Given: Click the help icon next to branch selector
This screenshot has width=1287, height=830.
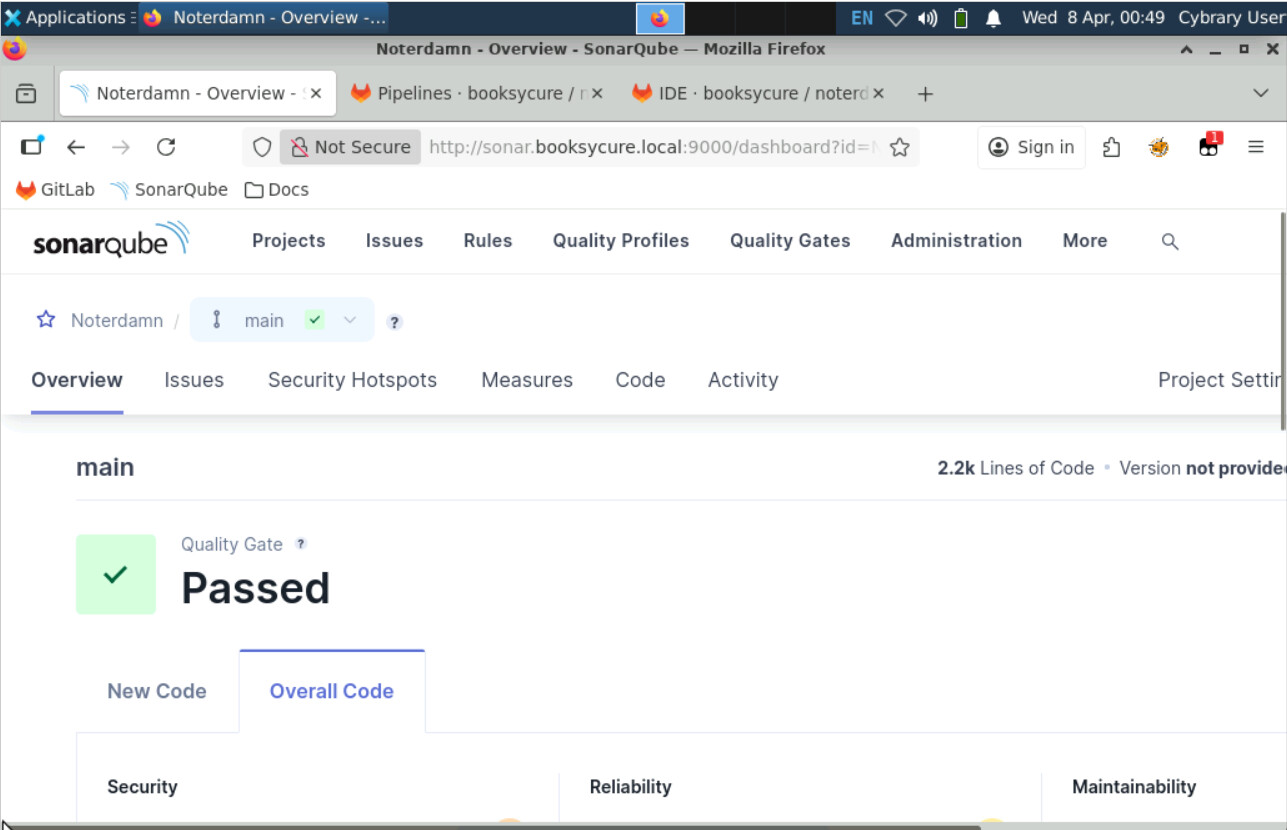Looking at the screenshot, I should tap(395, 322).
